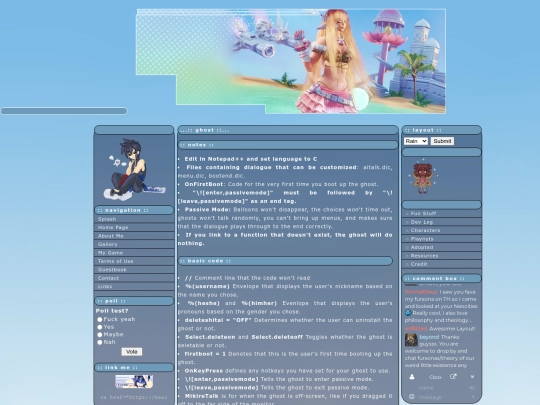The width and height of the screenshot is (540, 405).
Task: Click the Cbox branding link
Action: tap(435, 377)
